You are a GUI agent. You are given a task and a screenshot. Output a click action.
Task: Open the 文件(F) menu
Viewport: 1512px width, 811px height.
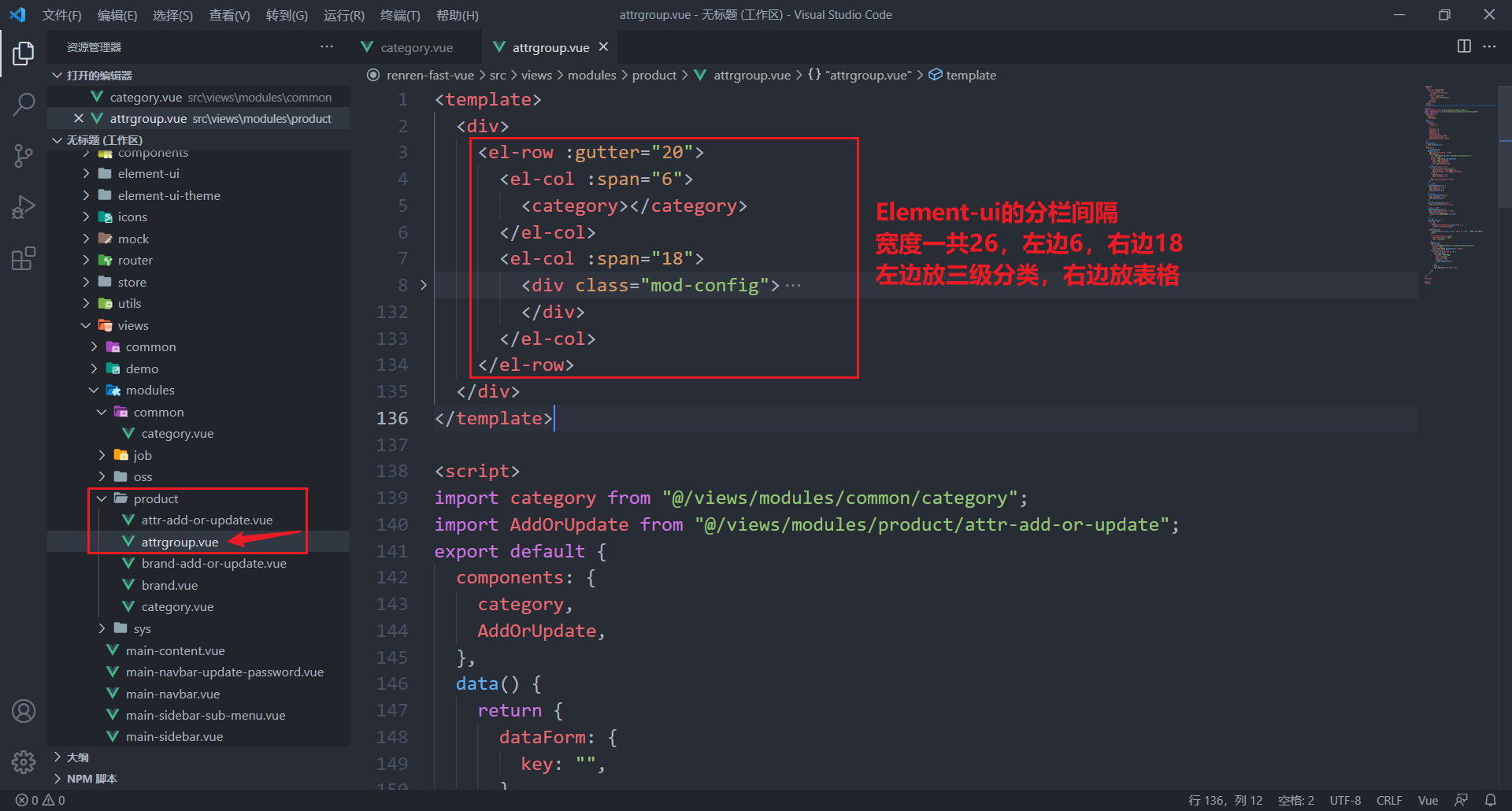(61, 16)
